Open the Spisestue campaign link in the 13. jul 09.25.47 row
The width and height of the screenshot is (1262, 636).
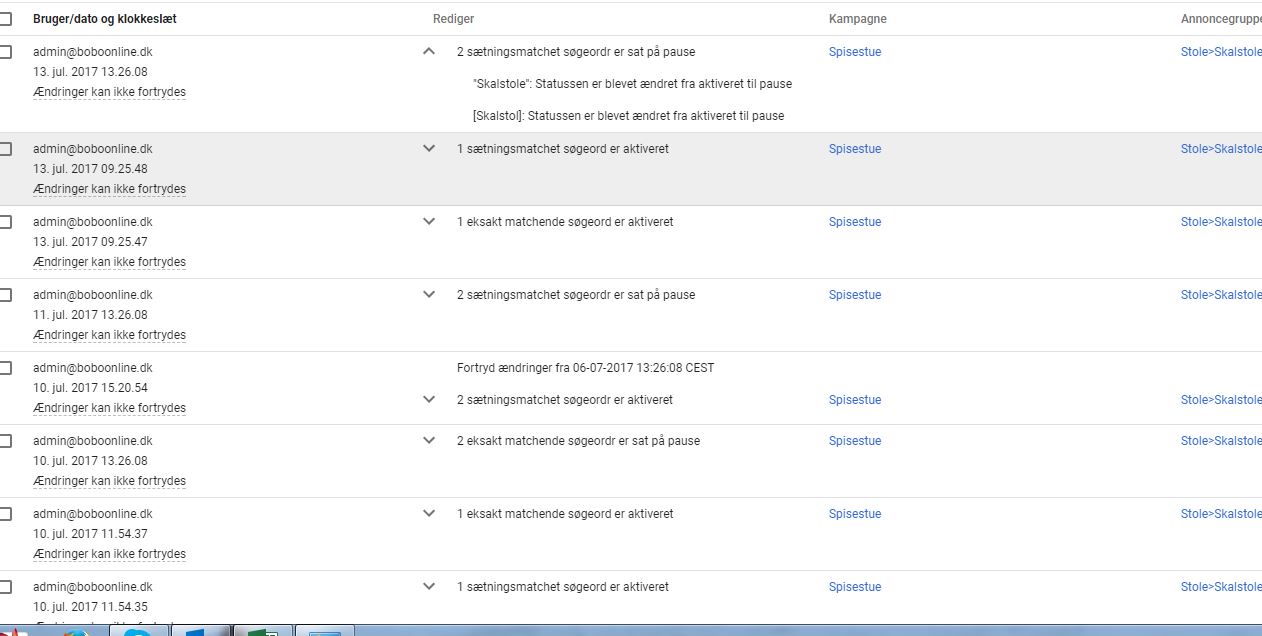(855, 222)
